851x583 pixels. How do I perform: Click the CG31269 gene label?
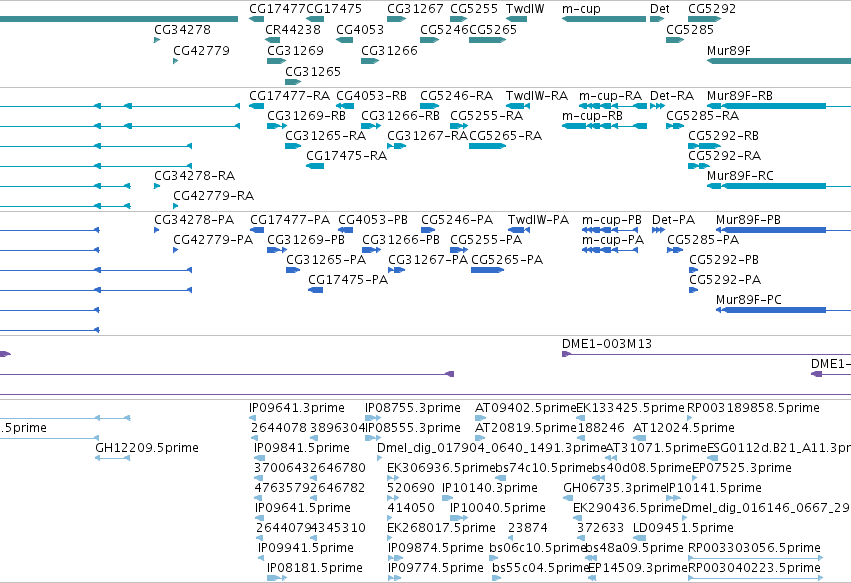[295, 51]
